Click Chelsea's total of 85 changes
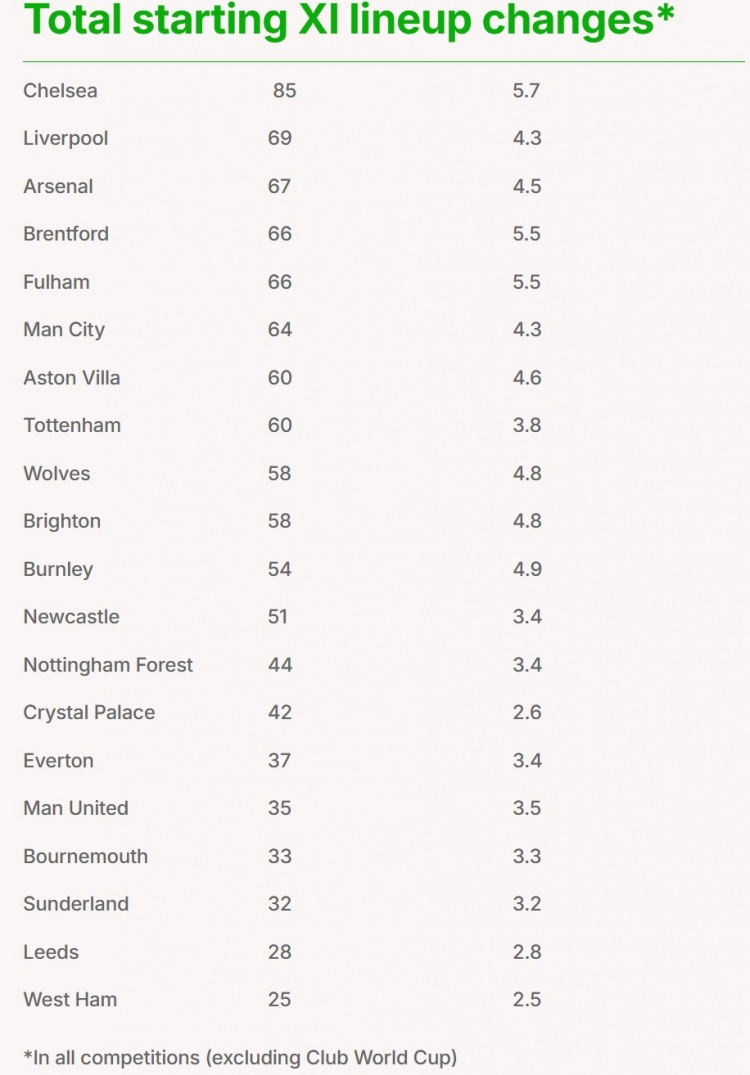The height and width of the screenshot is (1075, 750). pyautogui.click(x=285, y=91)
